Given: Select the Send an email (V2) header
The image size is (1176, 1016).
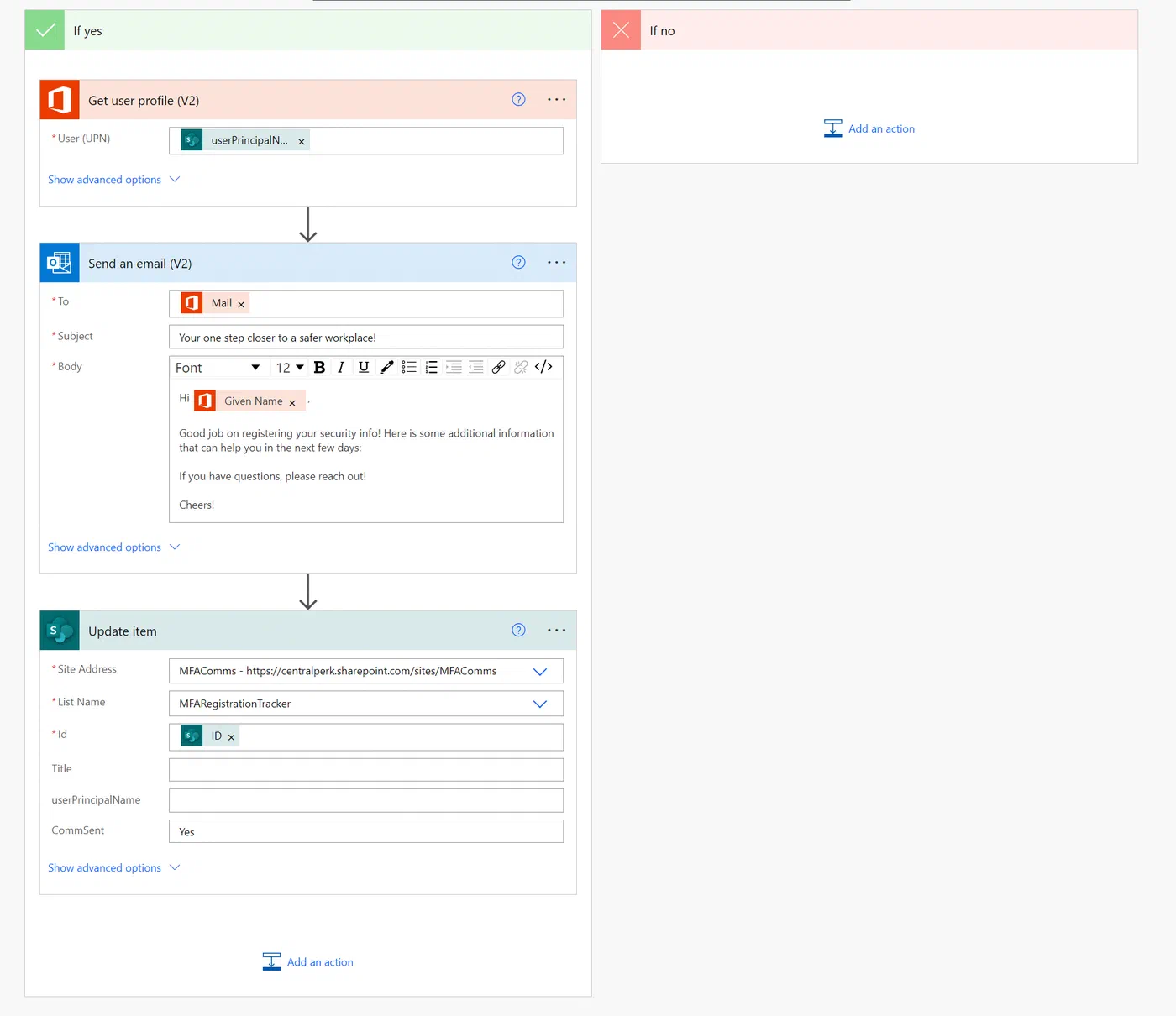Looking at the screenshot, I should (308, 263).
